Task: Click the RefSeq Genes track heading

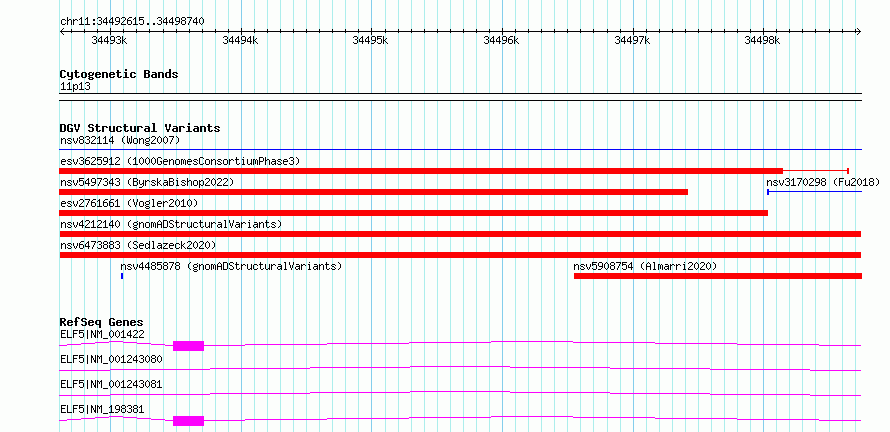Action: 102,323
